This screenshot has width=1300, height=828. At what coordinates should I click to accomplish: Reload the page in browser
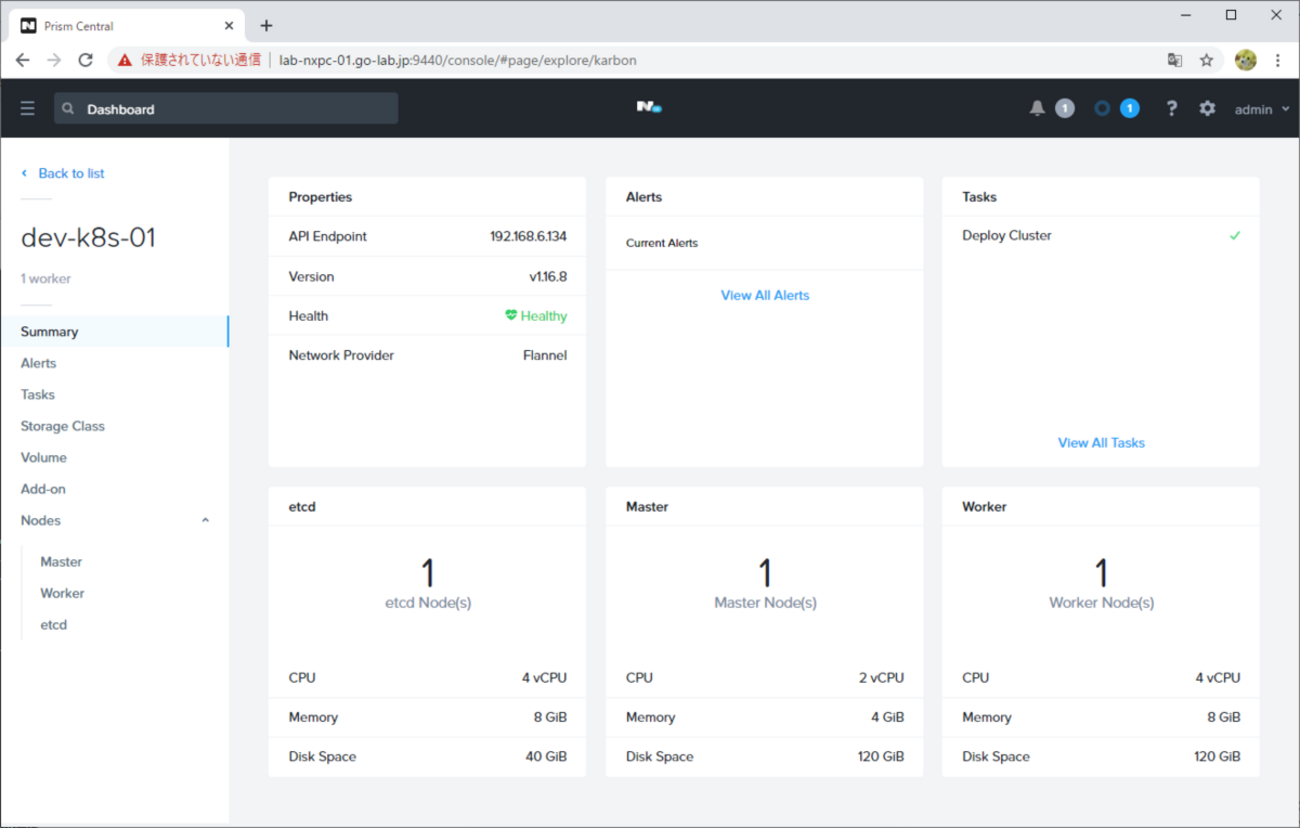(86, 60)
